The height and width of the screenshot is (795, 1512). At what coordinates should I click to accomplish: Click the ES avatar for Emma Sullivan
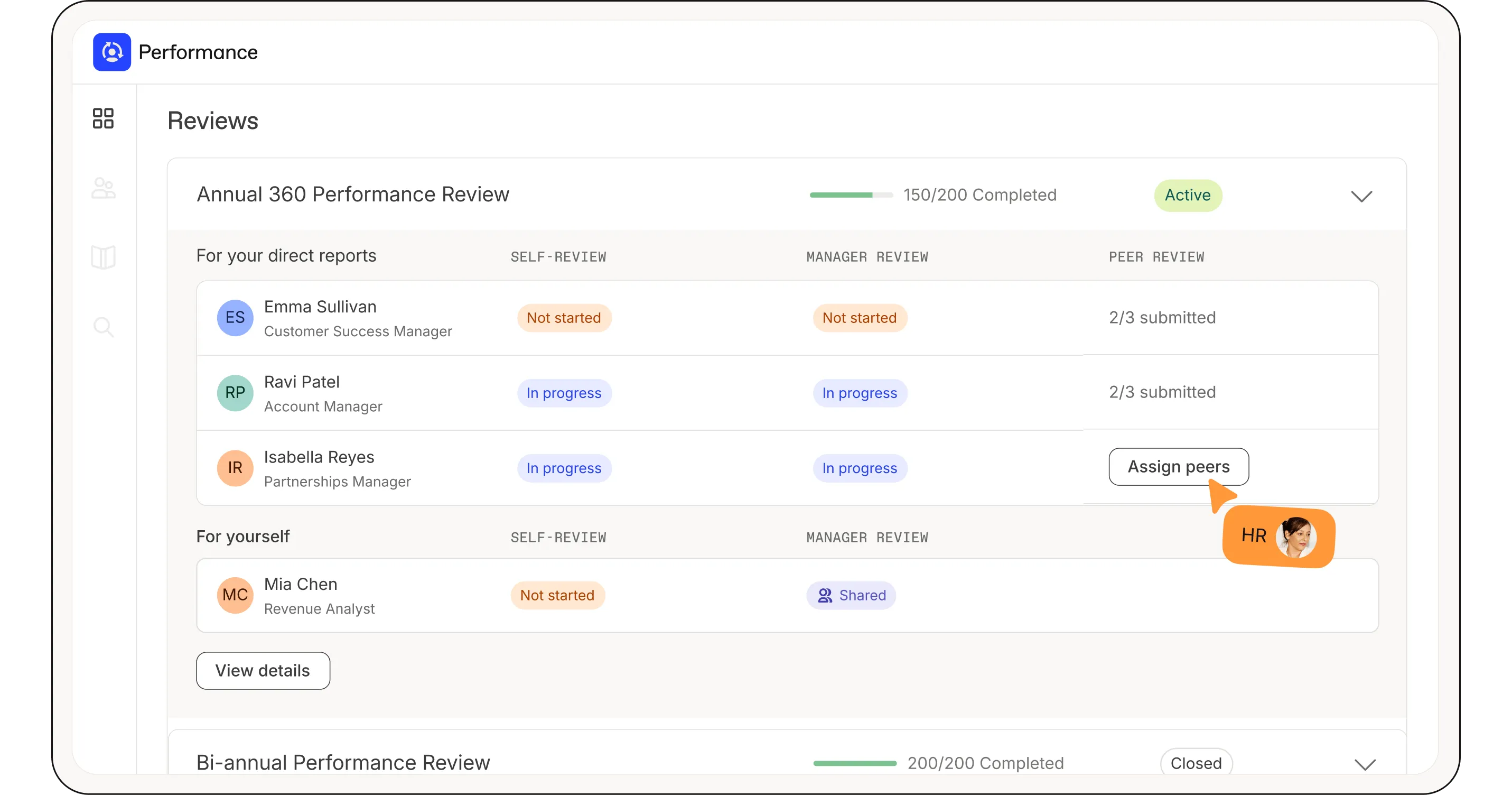[x=235, y=318]
